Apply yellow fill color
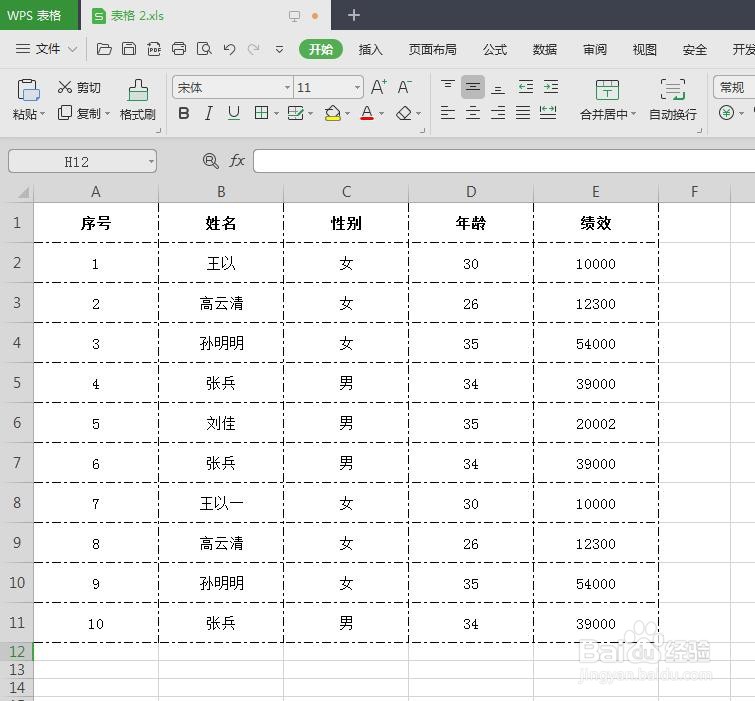The height and width of the screenshot is (701, 755). point(333,113)
